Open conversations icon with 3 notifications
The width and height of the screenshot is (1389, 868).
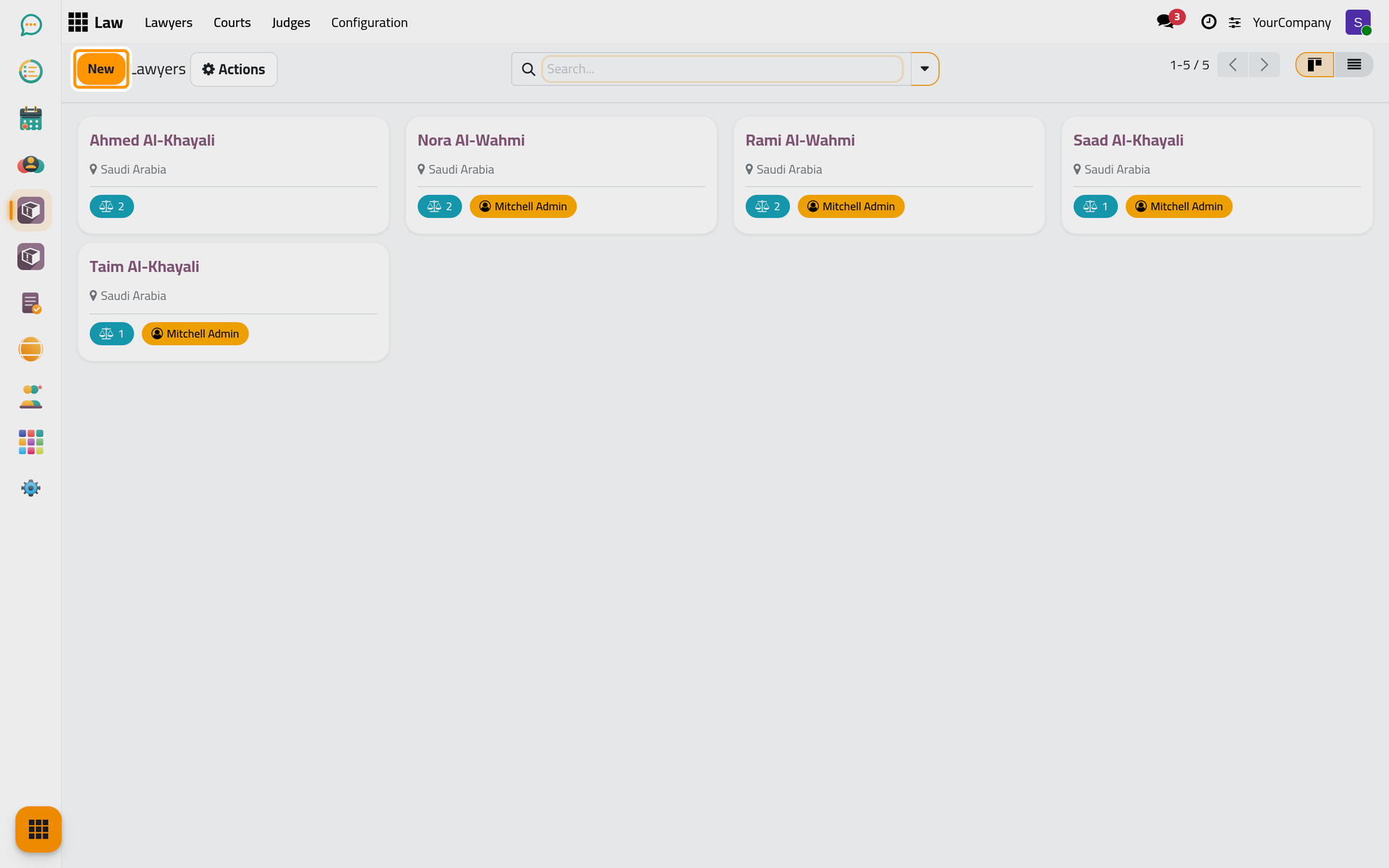click(1166, 22)
